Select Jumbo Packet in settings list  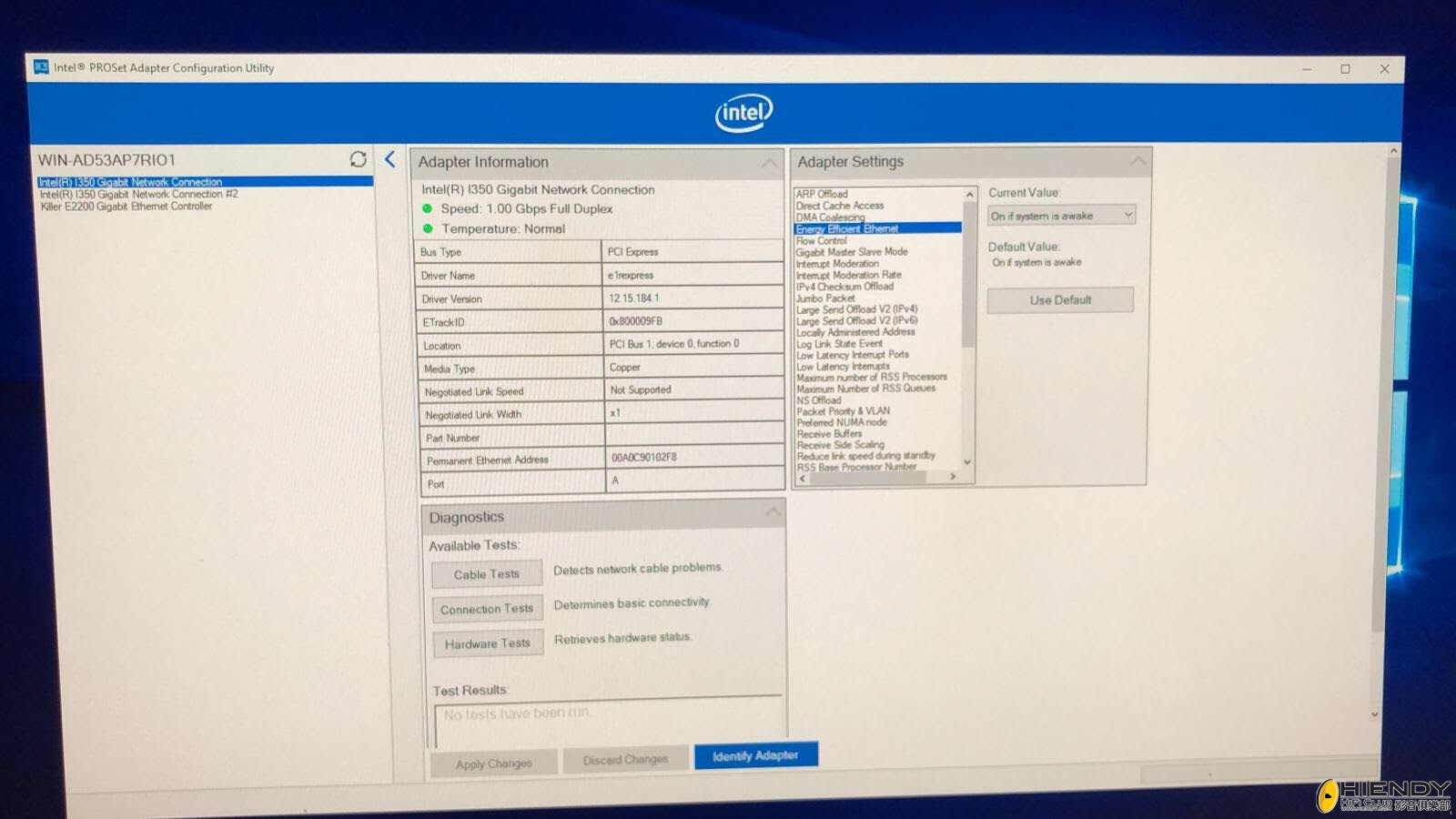(x=825, y=298)
